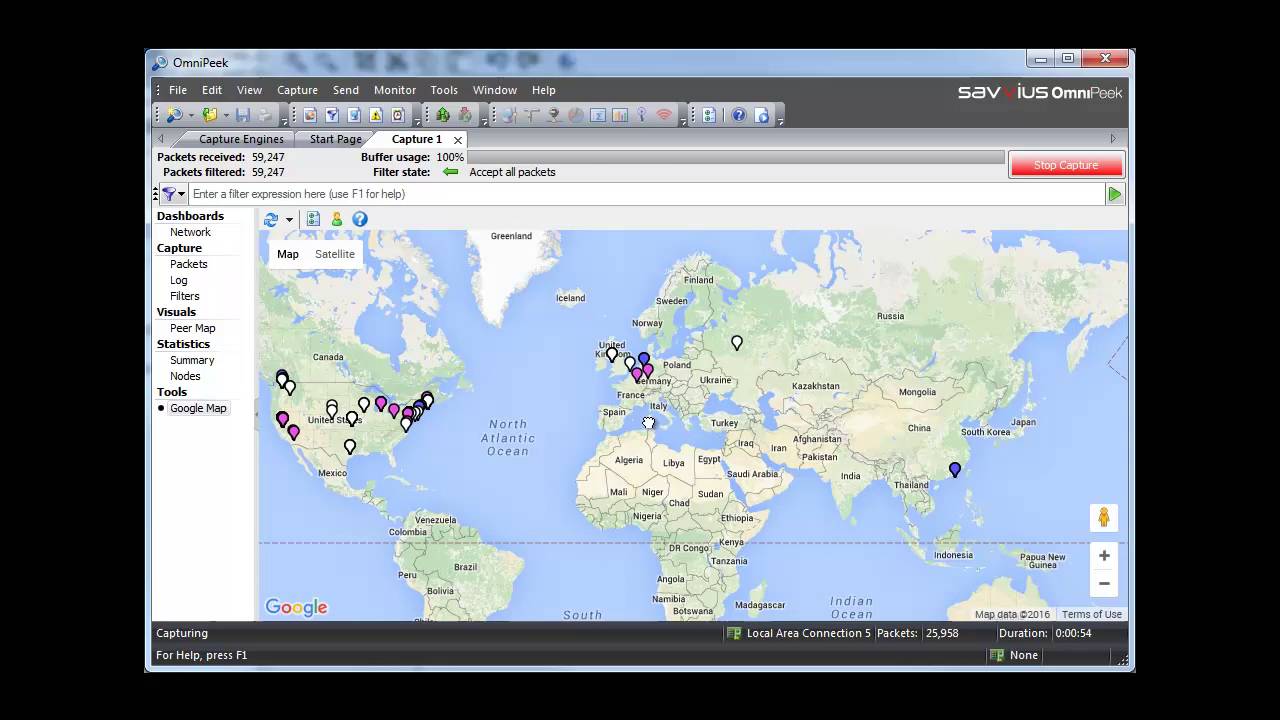Select Packets in the Capture section
This screenshot has width=1280, height=720.
189,264
